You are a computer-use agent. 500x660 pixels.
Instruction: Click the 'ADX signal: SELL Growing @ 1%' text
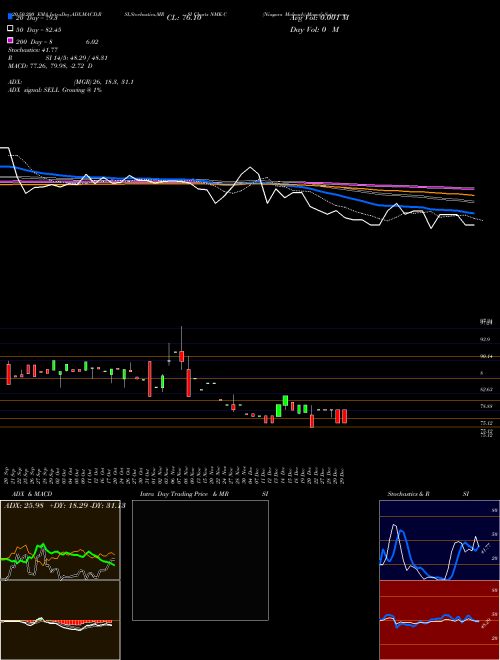coord(55,90)
